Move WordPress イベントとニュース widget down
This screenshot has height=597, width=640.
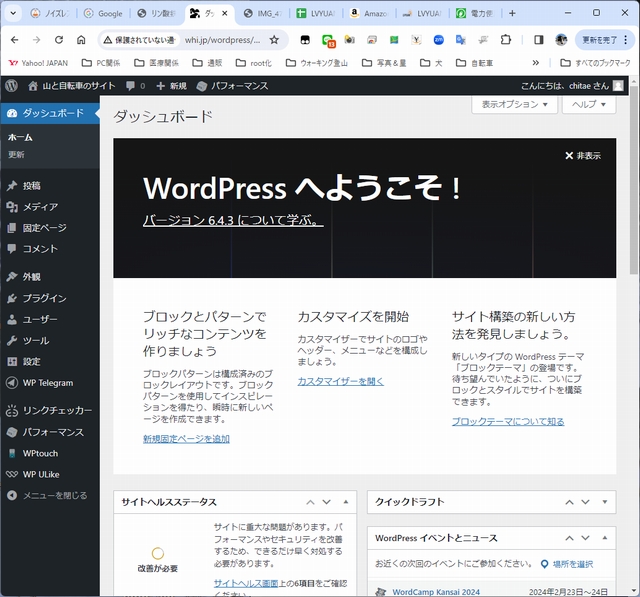coord(585,538)
